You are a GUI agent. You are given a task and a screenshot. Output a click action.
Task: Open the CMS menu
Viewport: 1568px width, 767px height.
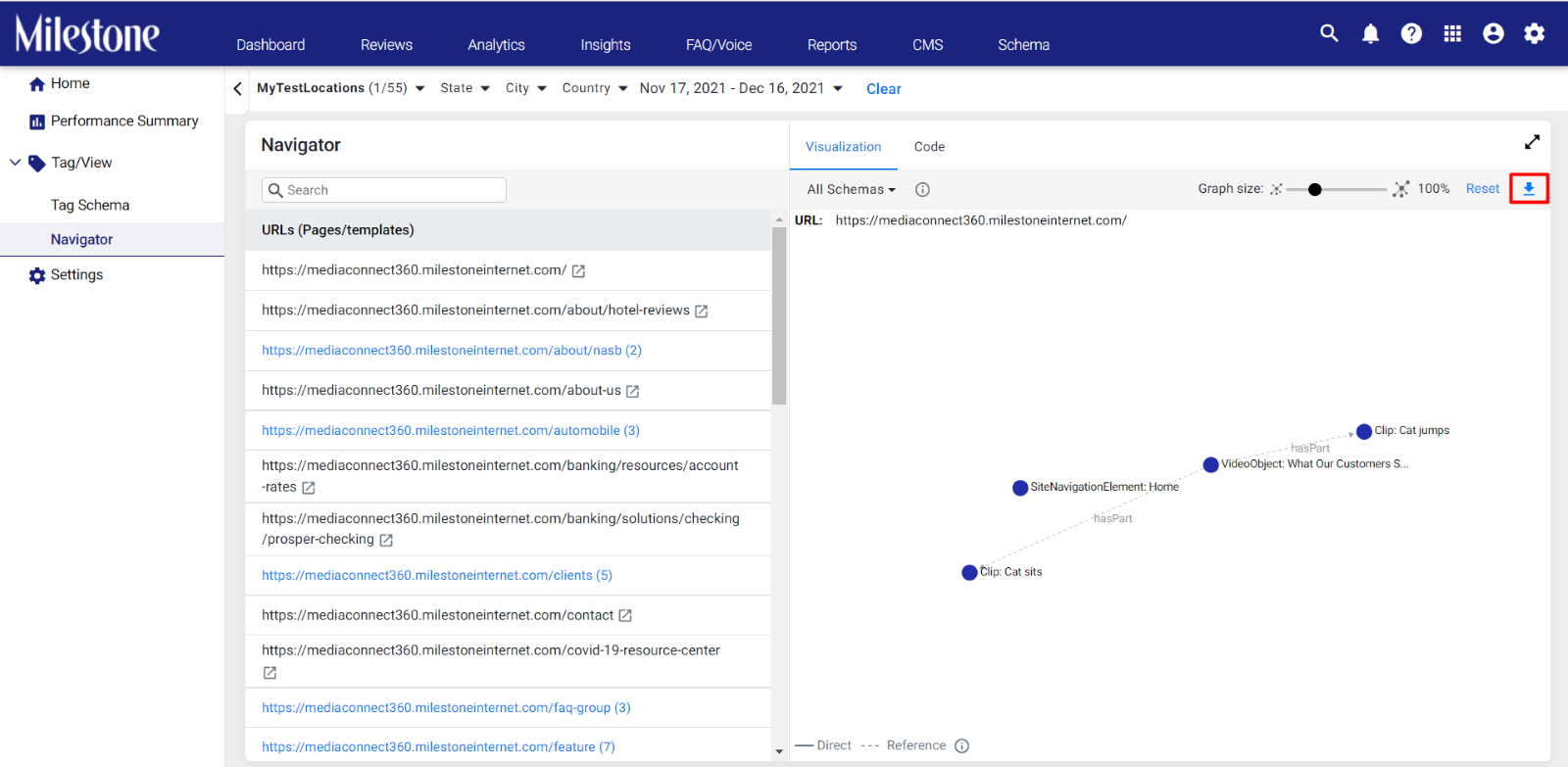click(x=928, y=45)
